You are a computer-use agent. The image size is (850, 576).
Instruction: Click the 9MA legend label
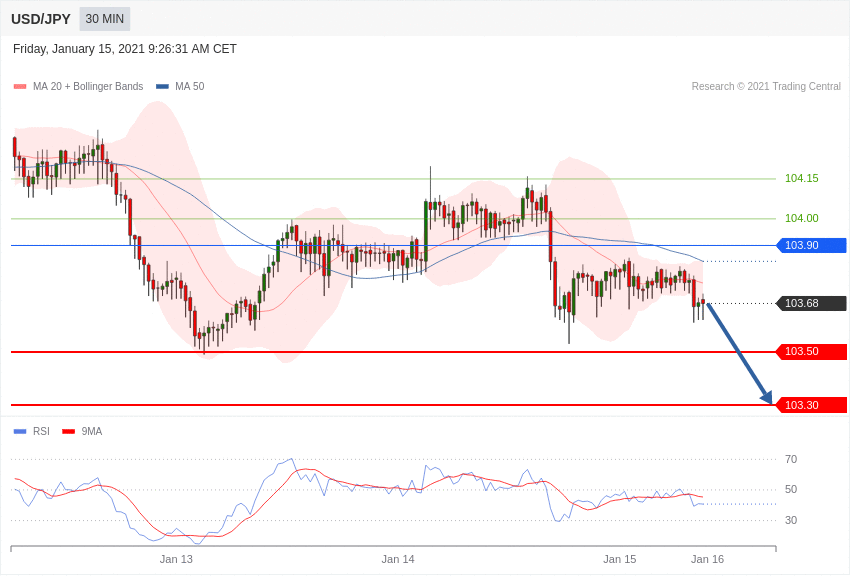92,431
